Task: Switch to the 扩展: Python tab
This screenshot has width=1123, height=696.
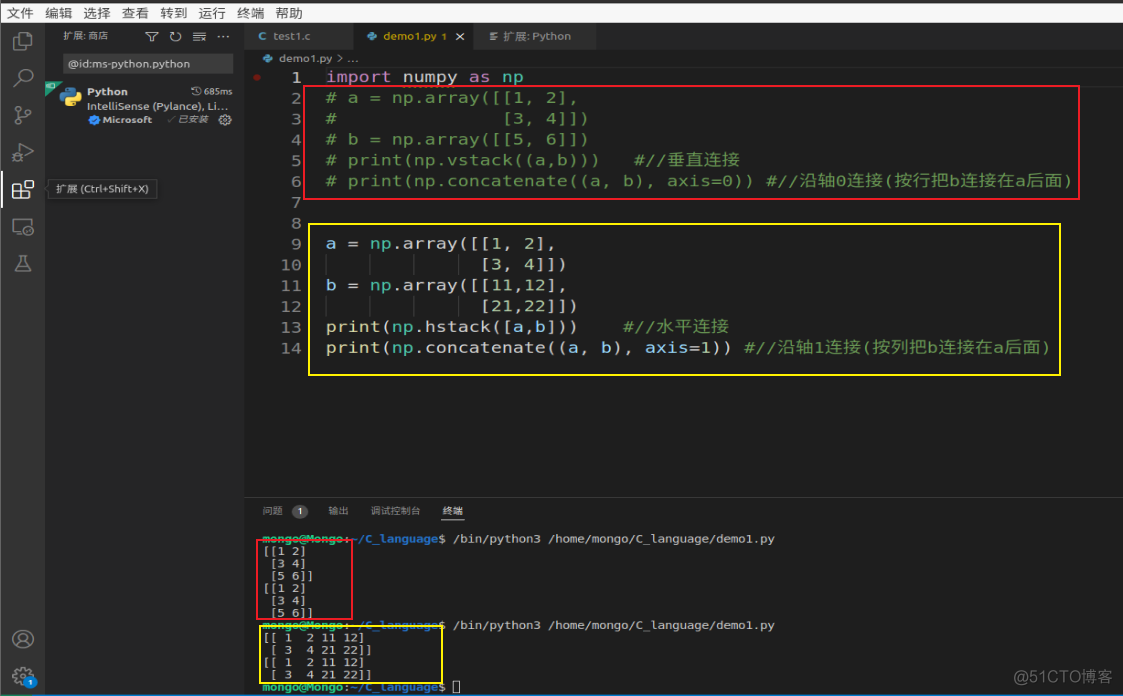Action: coord(536,37)
